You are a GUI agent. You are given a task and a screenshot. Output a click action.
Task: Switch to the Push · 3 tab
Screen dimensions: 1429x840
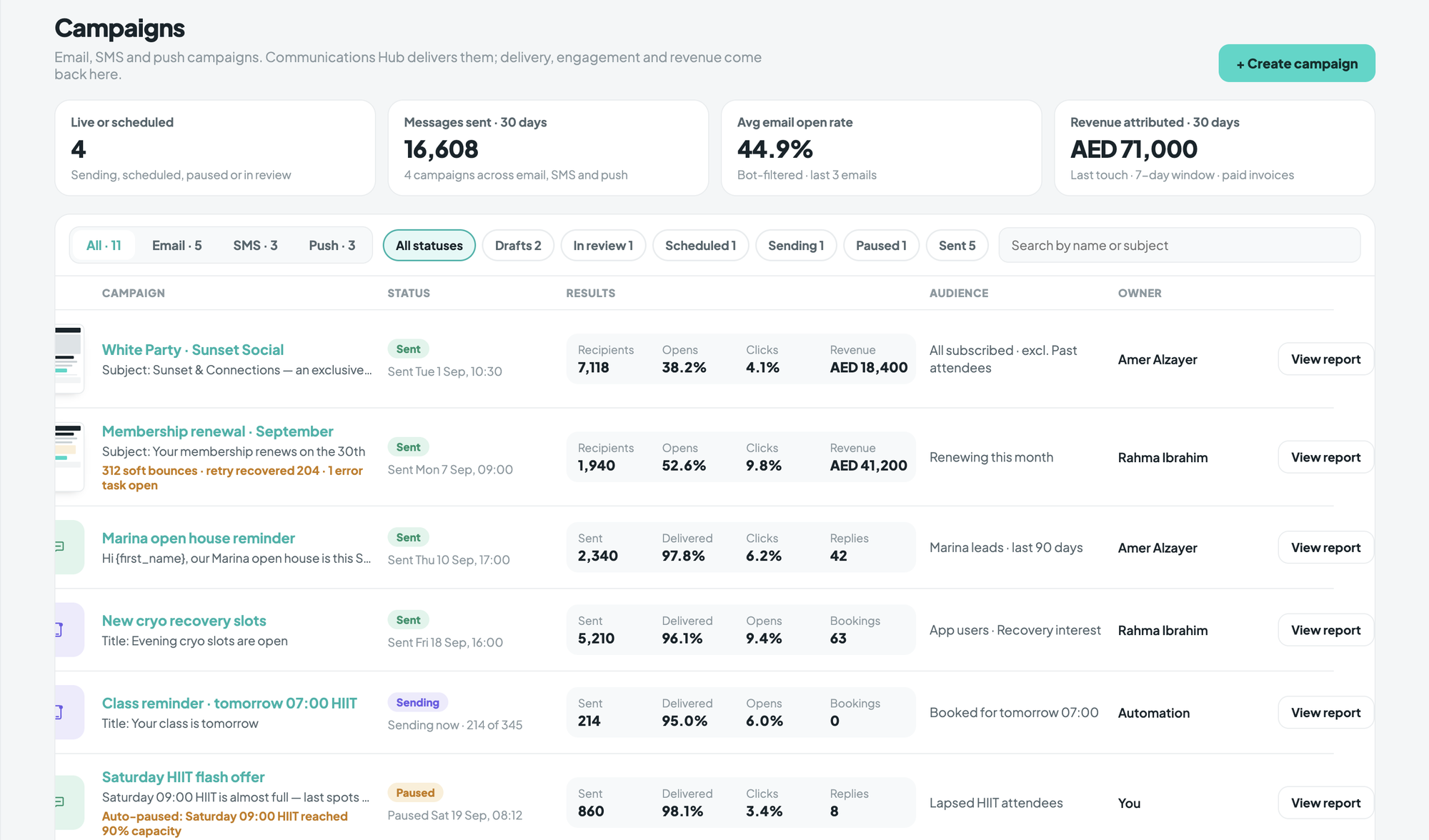coord(332,245)
